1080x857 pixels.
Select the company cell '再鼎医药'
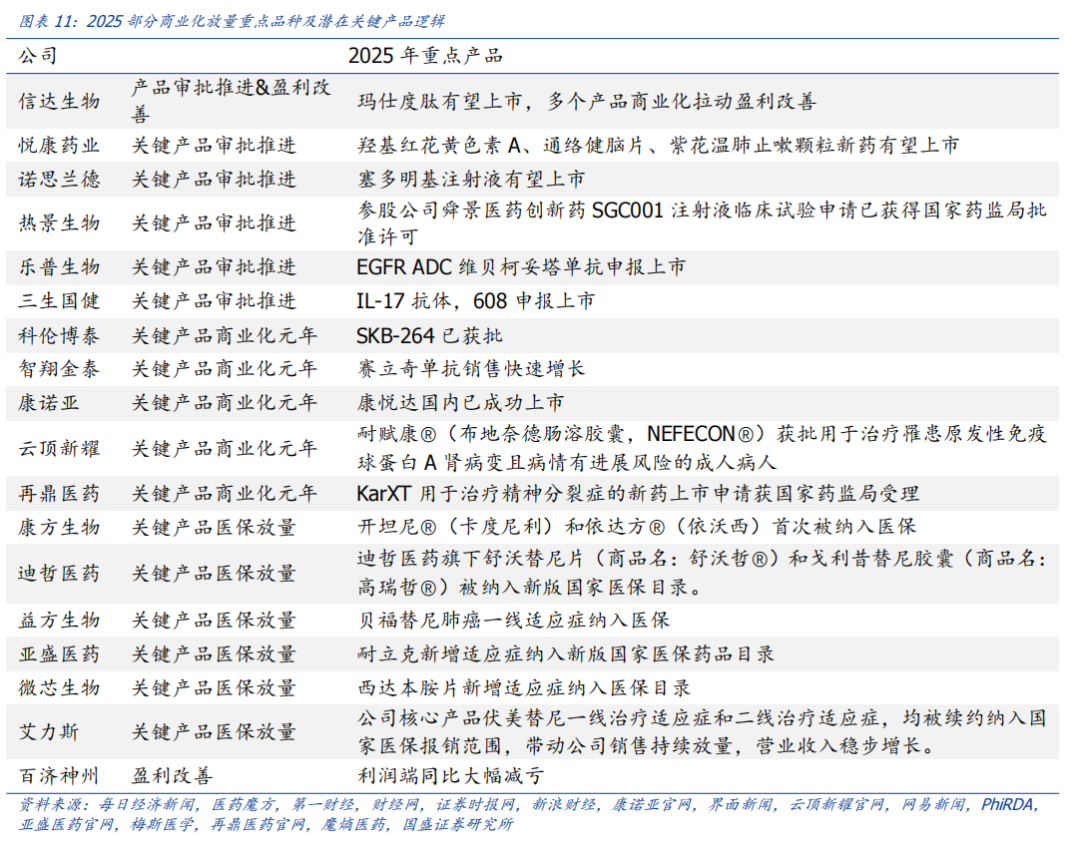59,494
